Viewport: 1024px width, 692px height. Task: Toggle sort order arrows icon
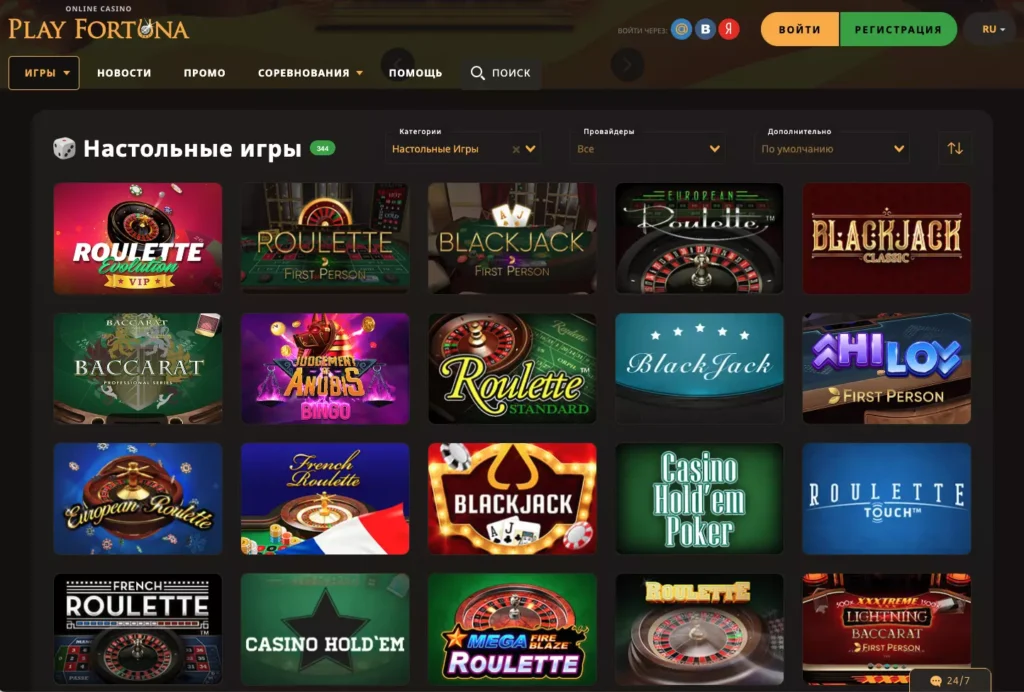coord(955,148)
